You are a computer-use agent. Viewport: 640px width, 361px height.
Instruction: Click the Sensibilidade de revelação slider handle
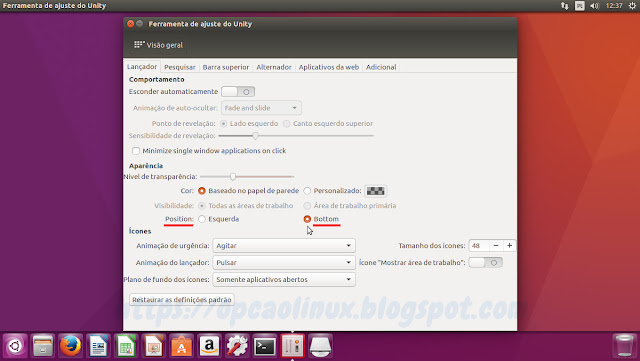coord(255,136)
